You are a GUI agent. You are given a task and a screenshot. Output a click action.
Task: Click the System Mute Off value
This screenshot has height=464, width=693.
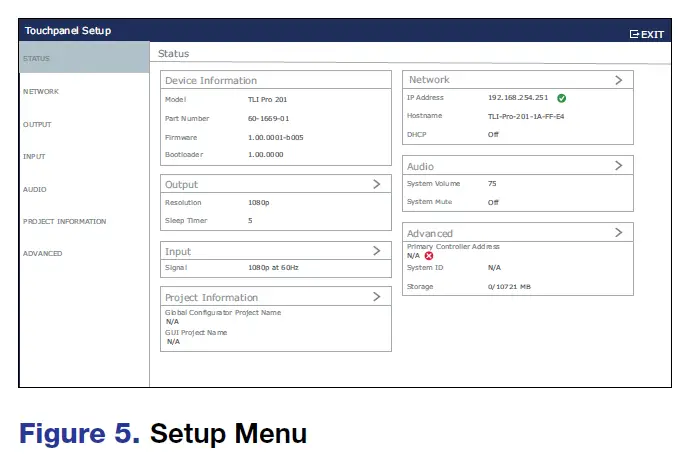(493, 202)
